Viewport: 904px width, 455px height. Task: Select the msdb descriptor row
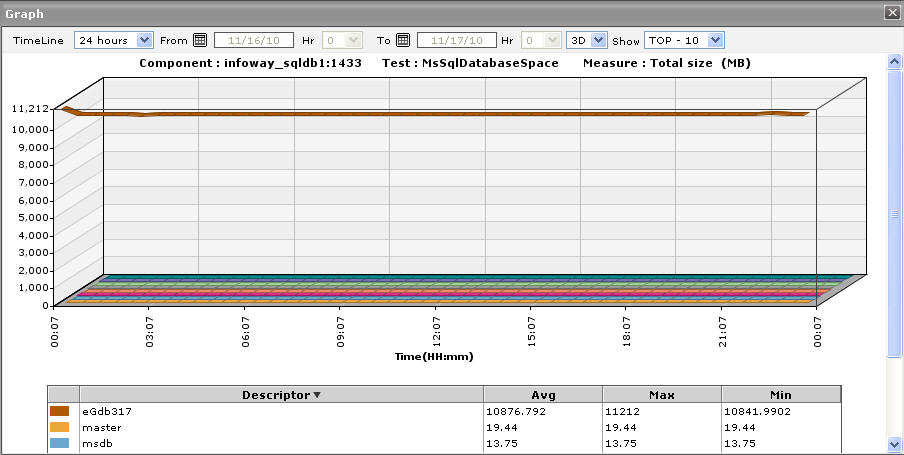point(444,443)
